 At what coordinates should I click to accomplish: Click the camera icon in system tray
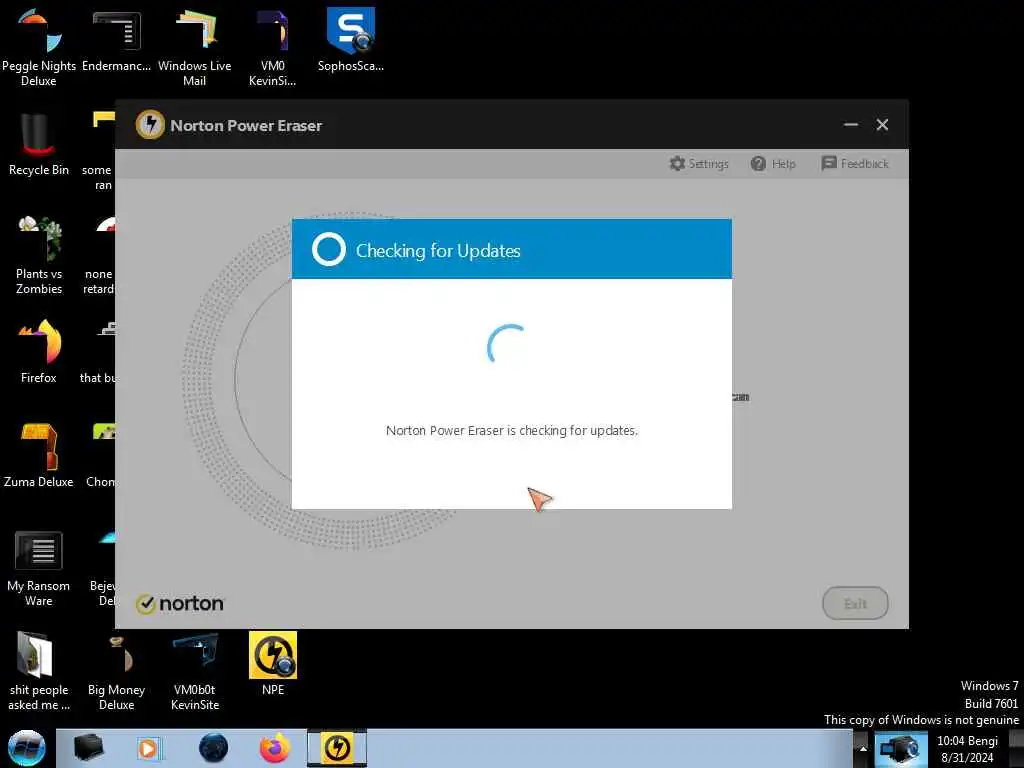(x=901, y=749)
